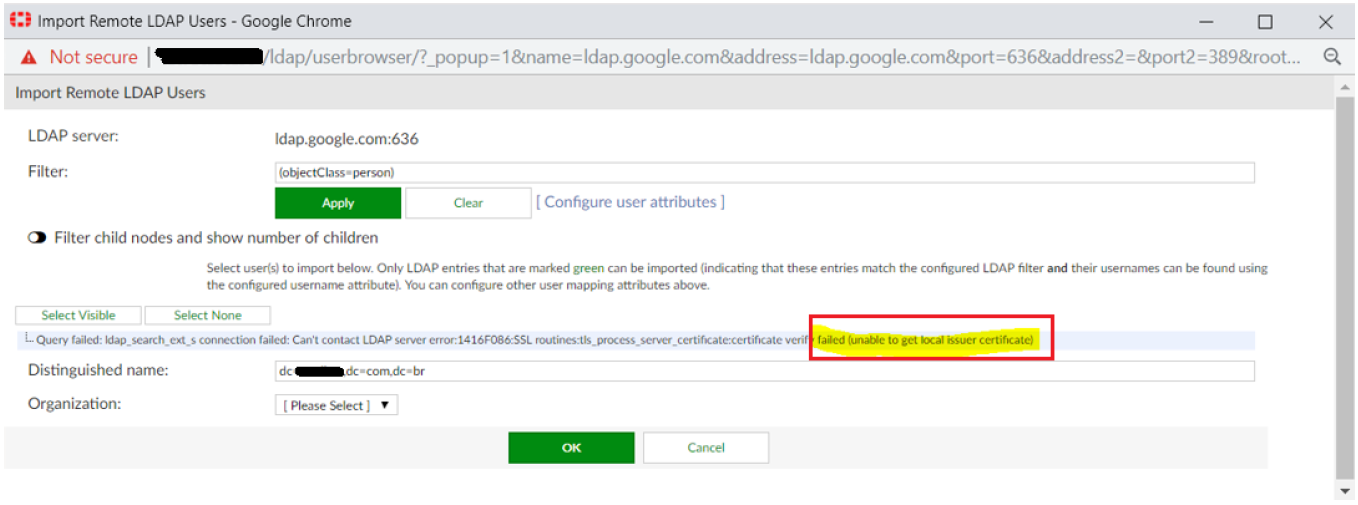Screen dimensions: 1358x505
Task: Open Configure user attributes link
Action: [x=630, y=202]
